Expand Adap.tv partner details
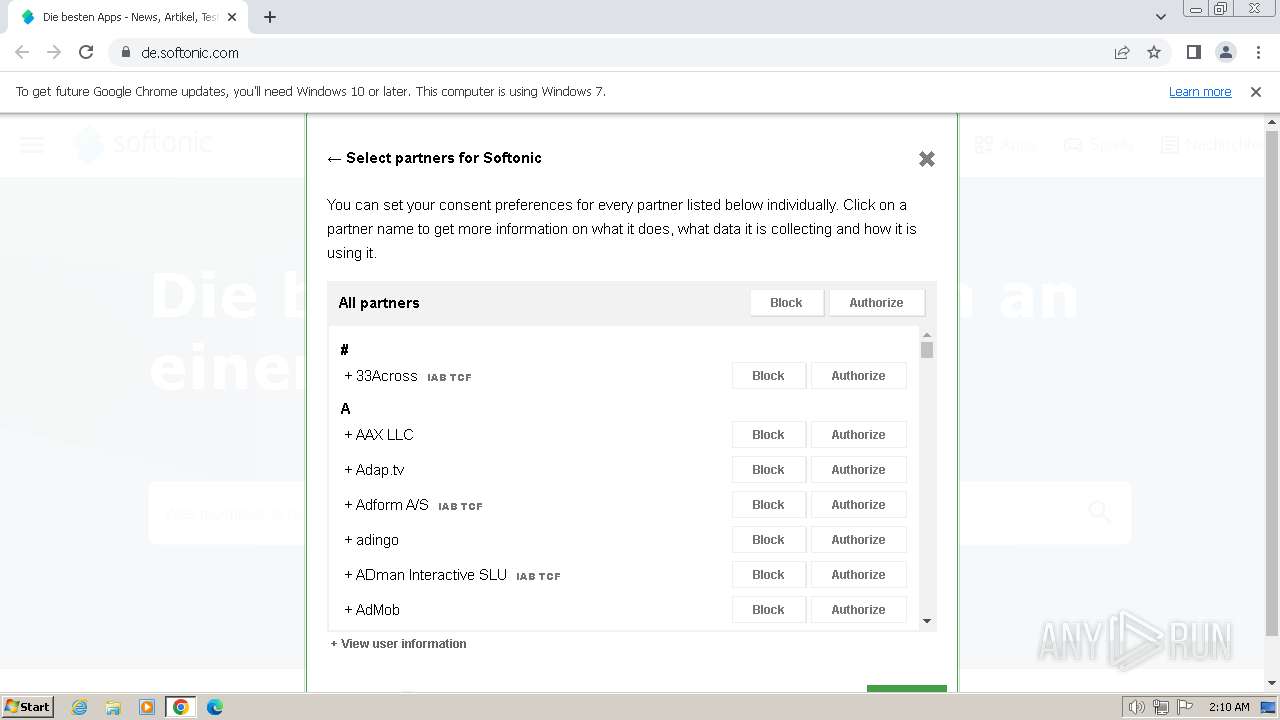The width and height of the screenshot is (1280, 720). (x=374, y=470)
